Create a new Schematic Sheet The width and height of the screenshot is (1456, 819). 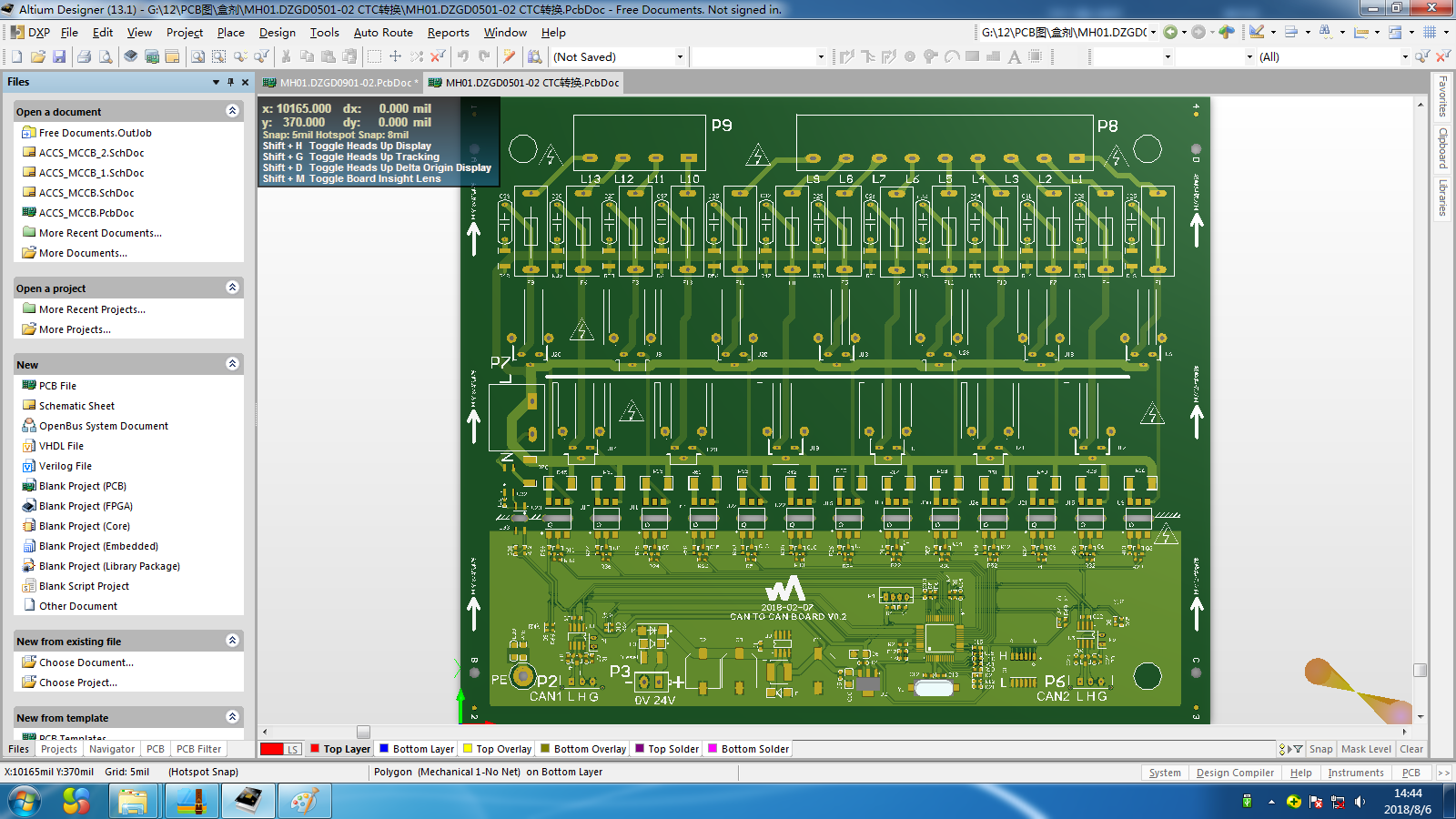76,406
